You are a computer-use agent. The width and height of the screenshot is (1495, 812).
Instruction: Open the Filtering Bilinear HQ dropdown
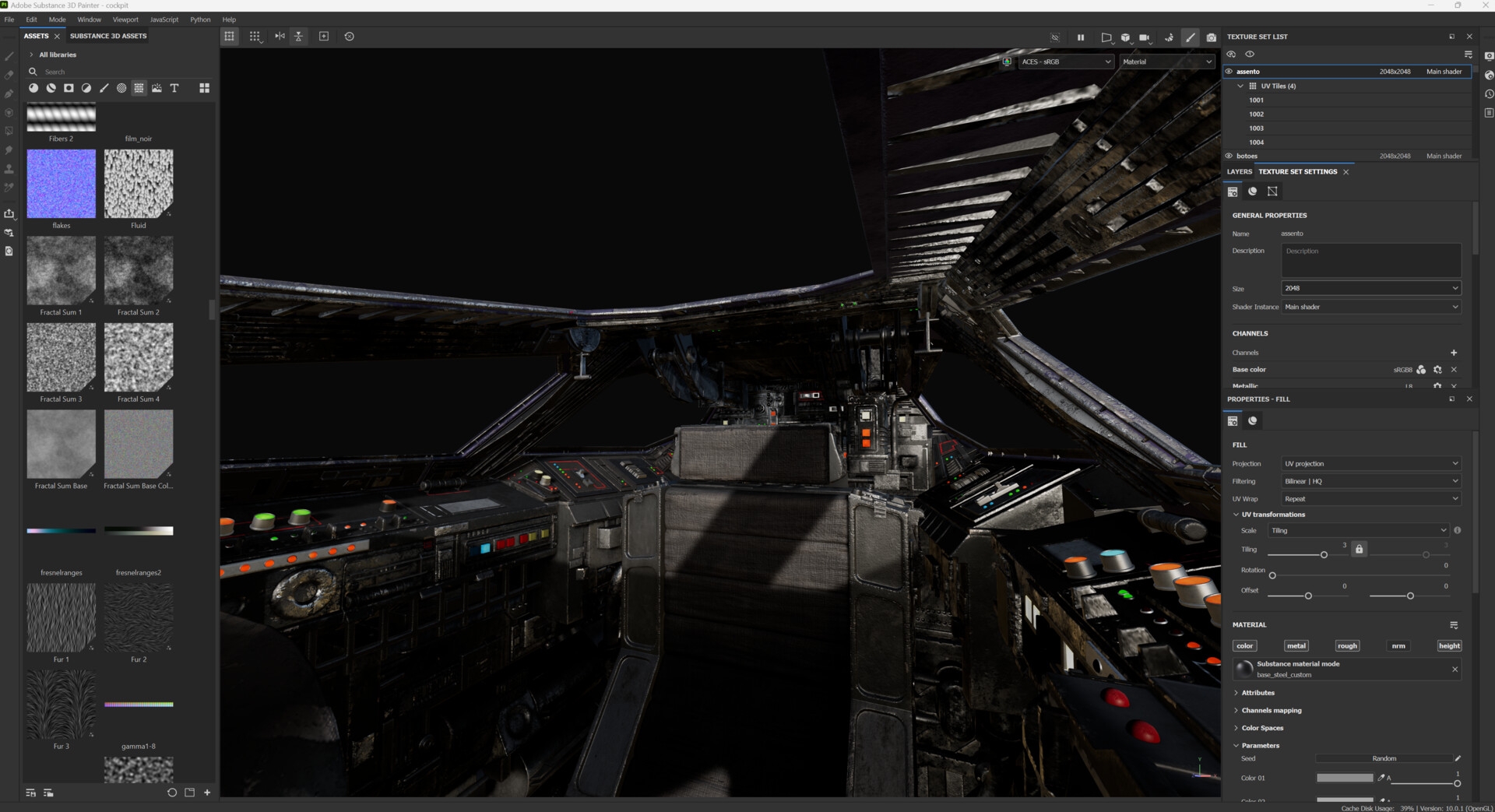1371,481
